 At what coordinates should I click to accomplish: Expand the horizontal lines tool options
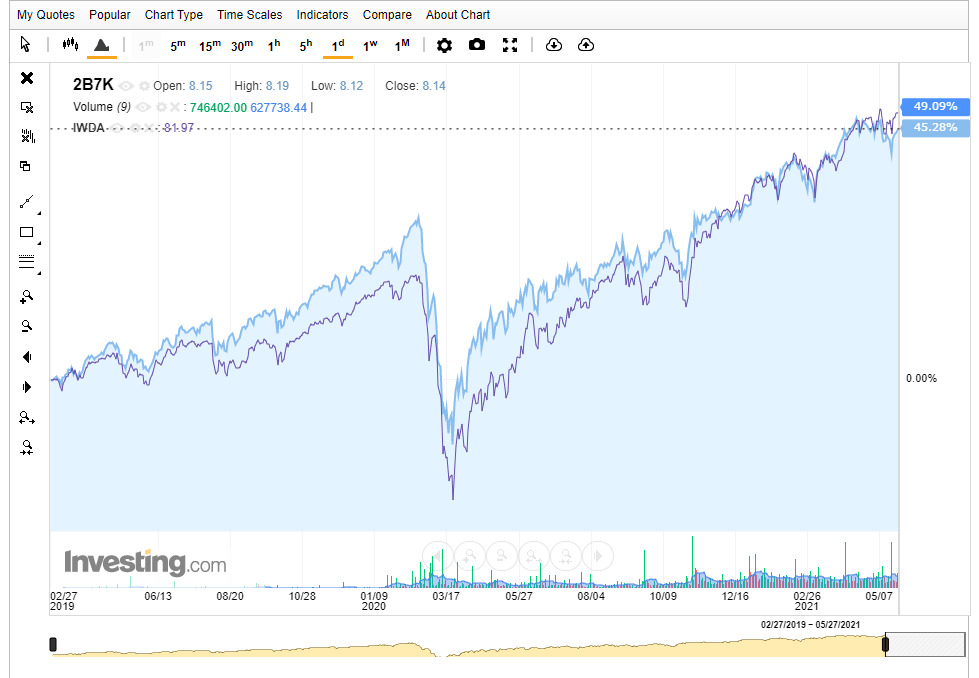click(x=38, y=273)
